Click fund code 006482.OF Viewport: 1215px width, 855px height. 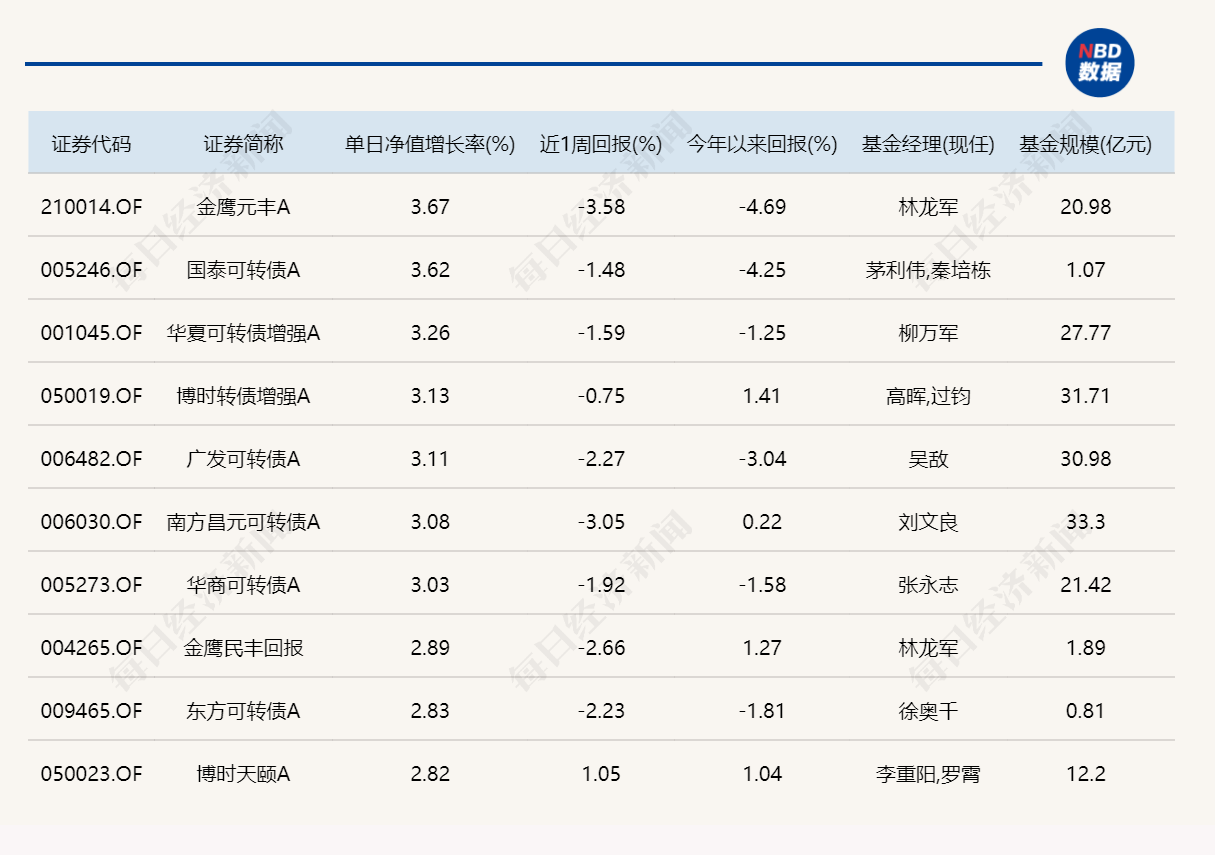(x=91, y=459)
